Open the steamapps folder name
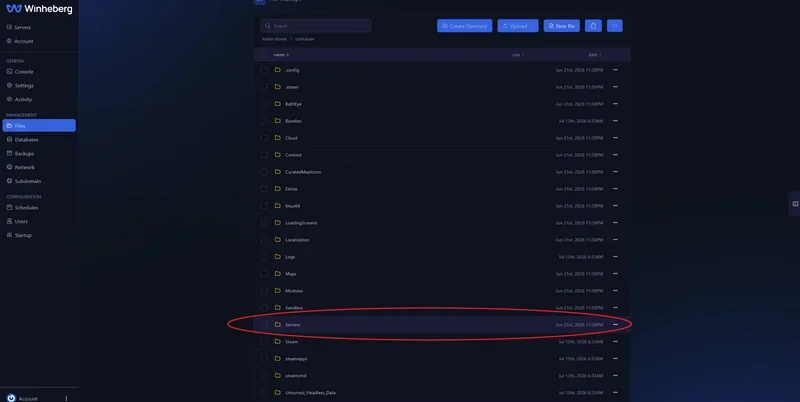 click(x=296, y=359)
